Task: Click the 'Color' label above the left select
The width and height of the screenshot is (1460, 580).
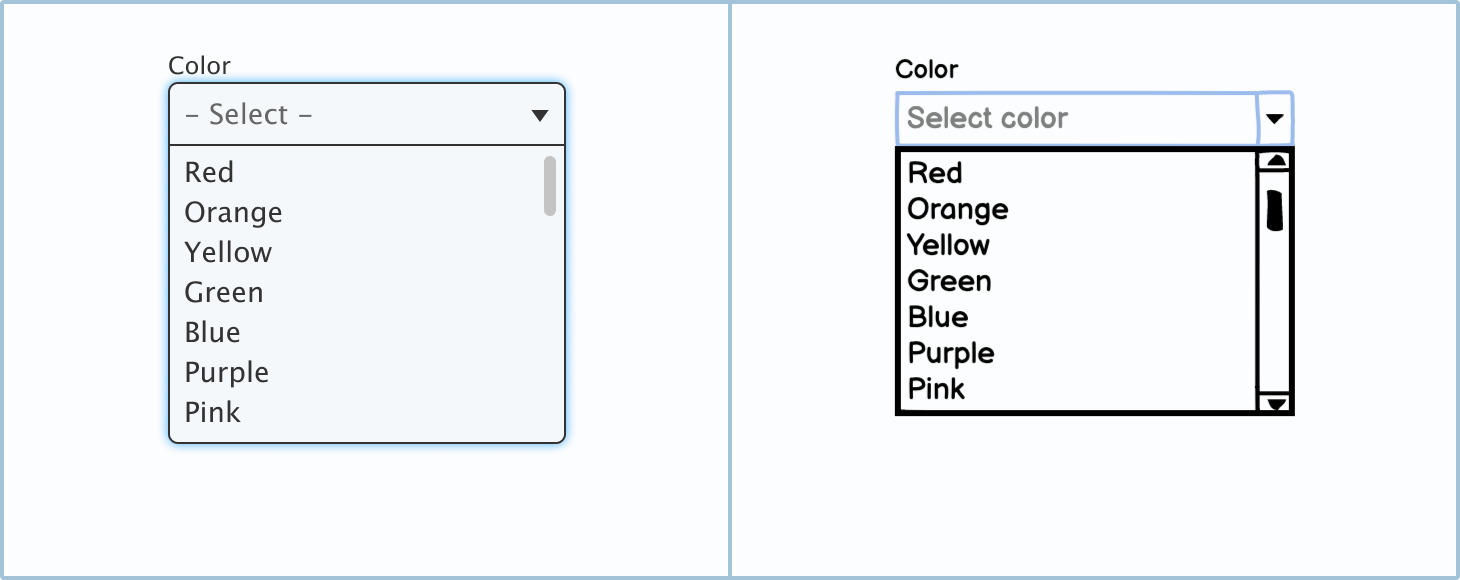Action: [199, 65]
